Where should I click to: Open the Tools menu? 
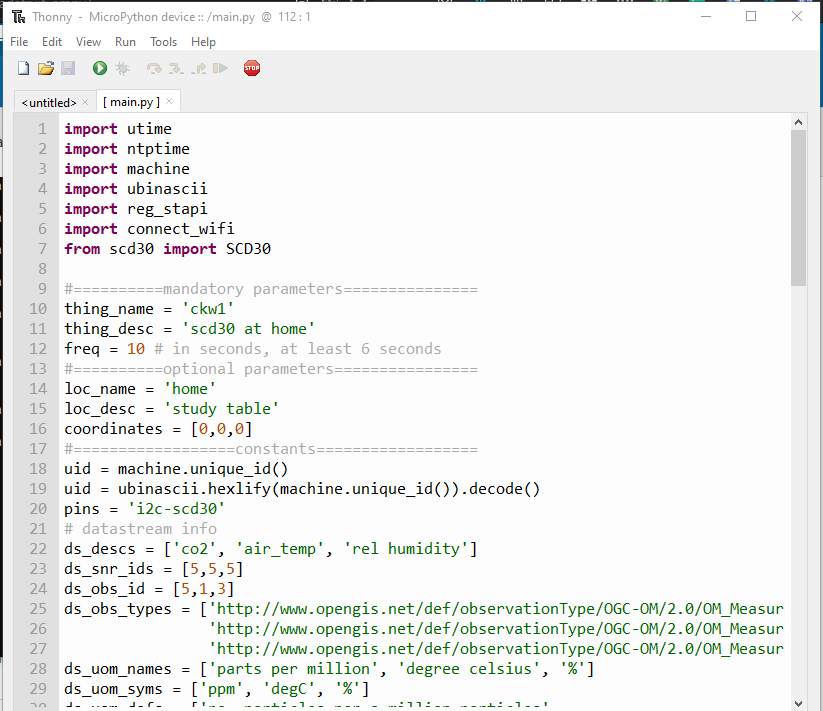(163, 42)
